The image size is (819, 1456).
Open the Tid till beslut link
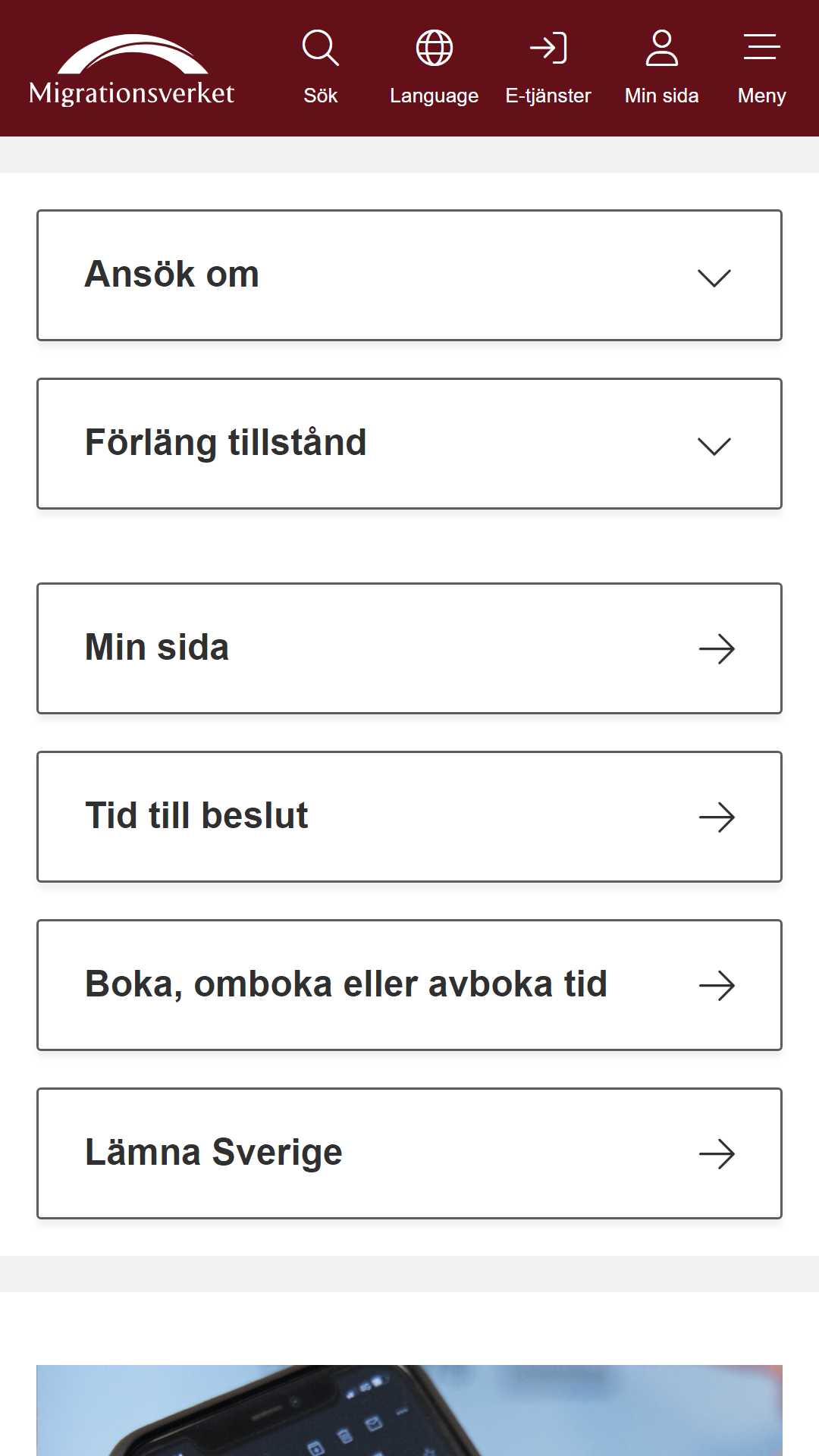pyautogui.click(x=409, y=817)
